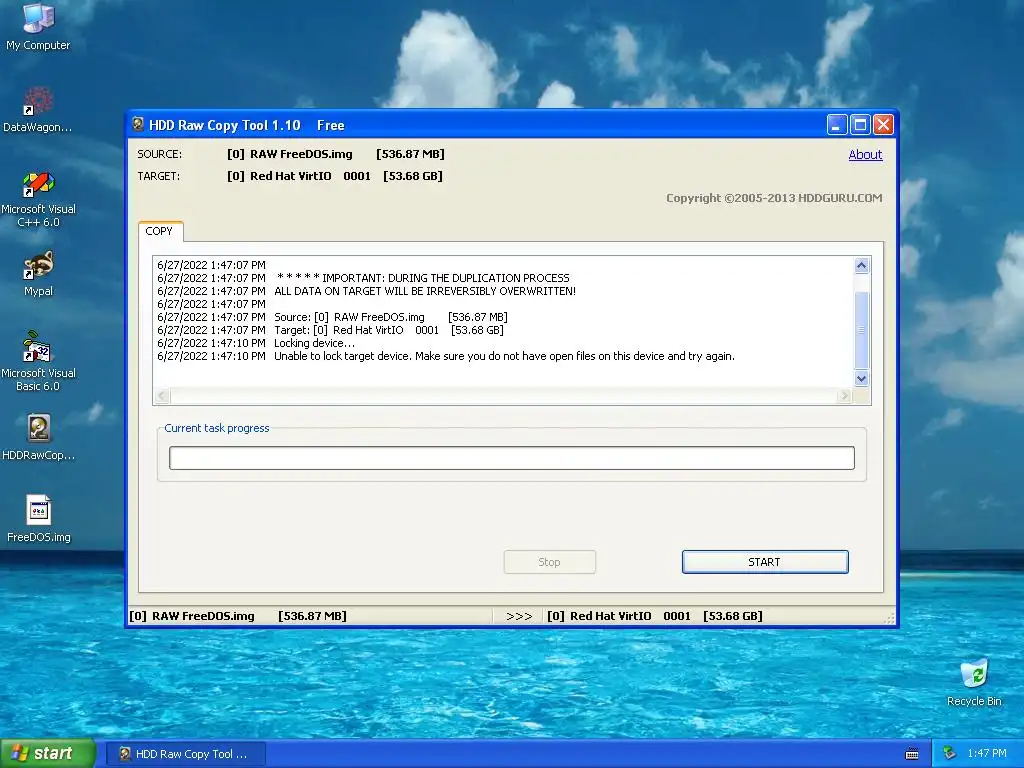The height and width of the screenshot is (768, 1024).
Task: Click the SOURCE RAW FreeDOS.img header text
Action: (336, 154)
